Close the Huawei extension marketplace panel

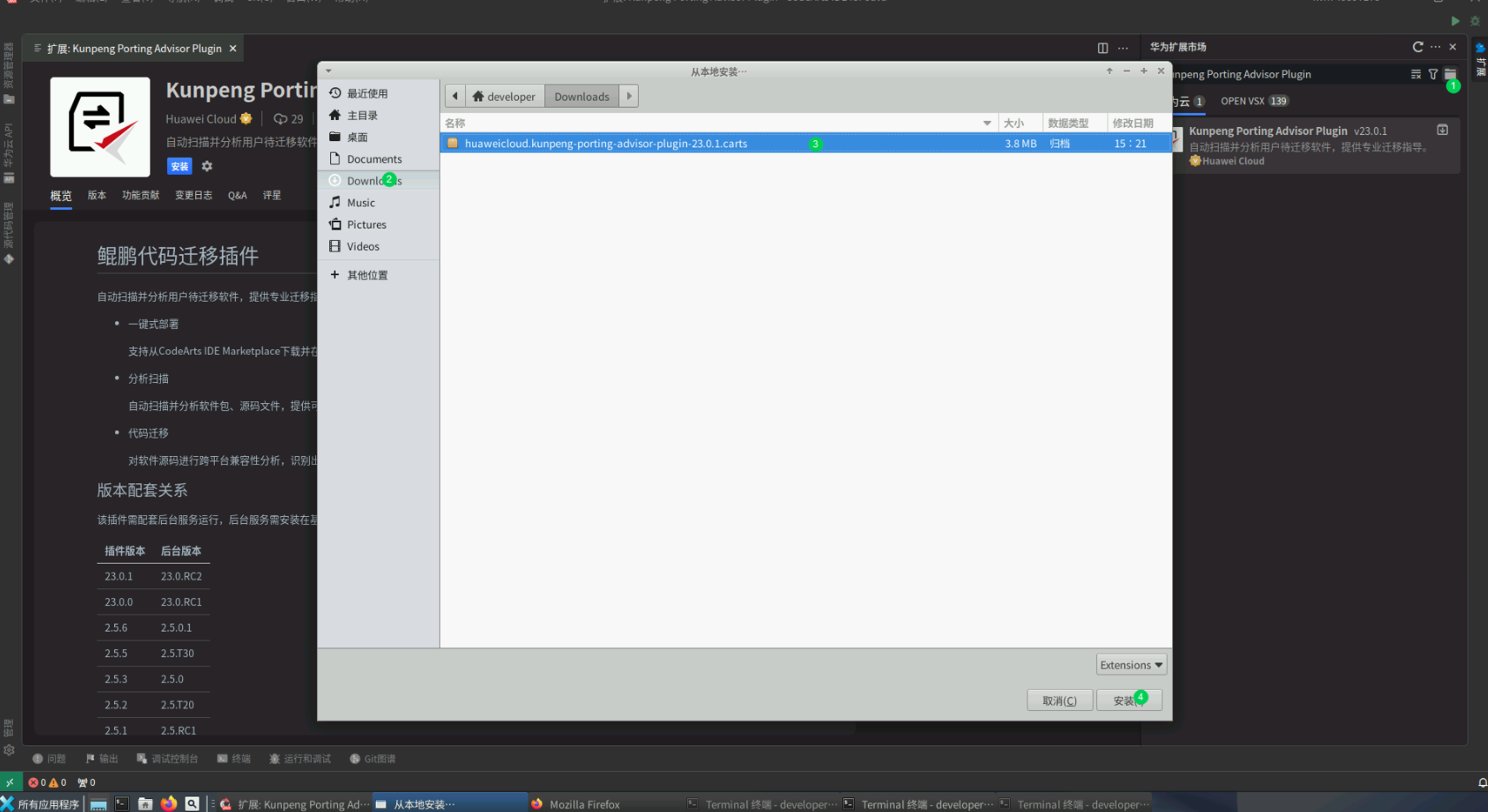point(1452,47)
